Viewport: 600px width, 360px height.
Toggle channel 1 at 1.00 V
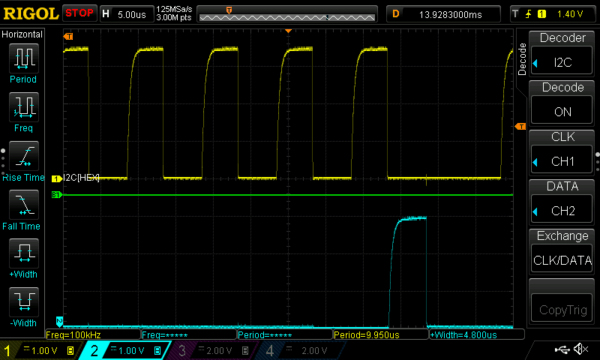40,350
